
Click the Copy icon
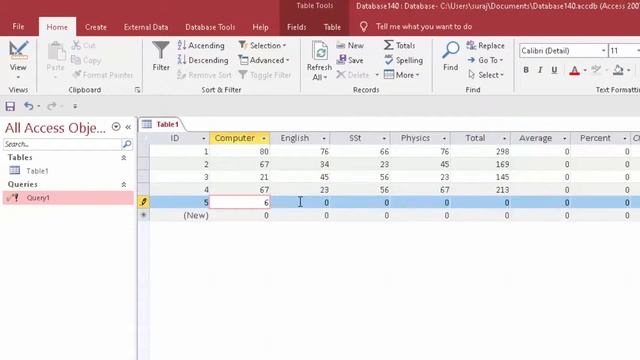pyautogui.click(x=76, y=60)
